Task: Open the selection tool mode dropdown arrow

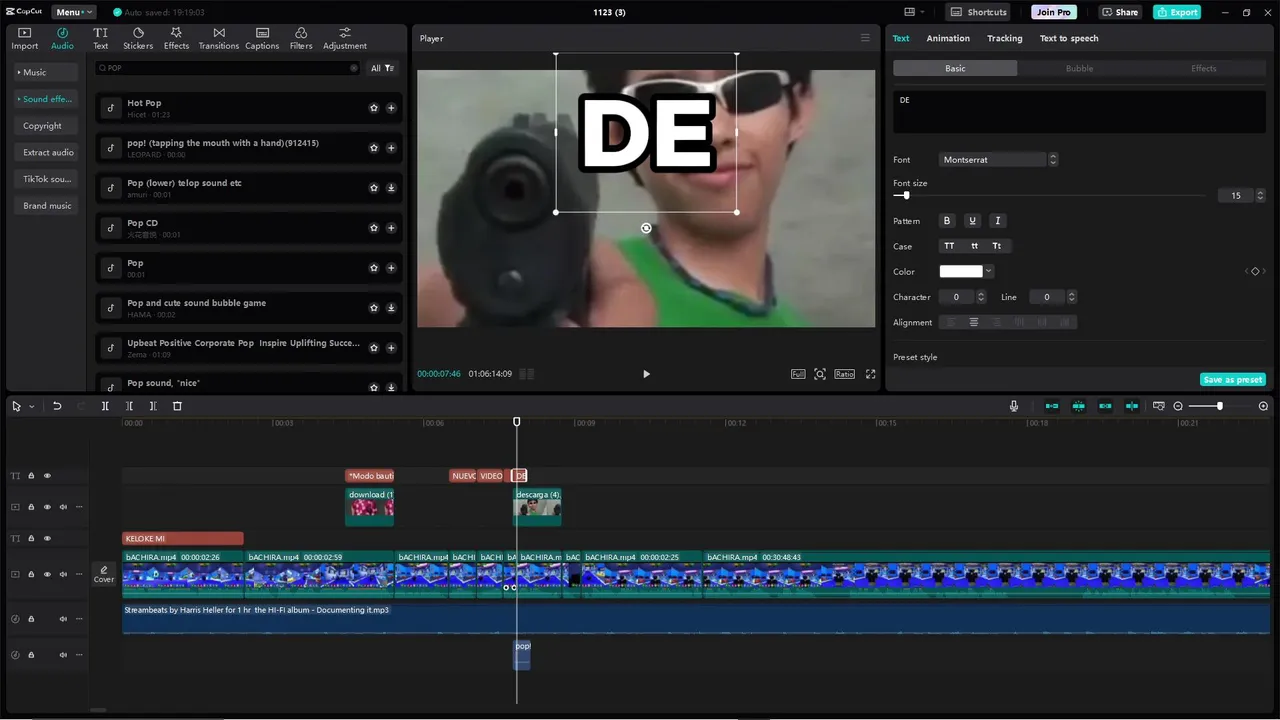Action: point(31,406)
